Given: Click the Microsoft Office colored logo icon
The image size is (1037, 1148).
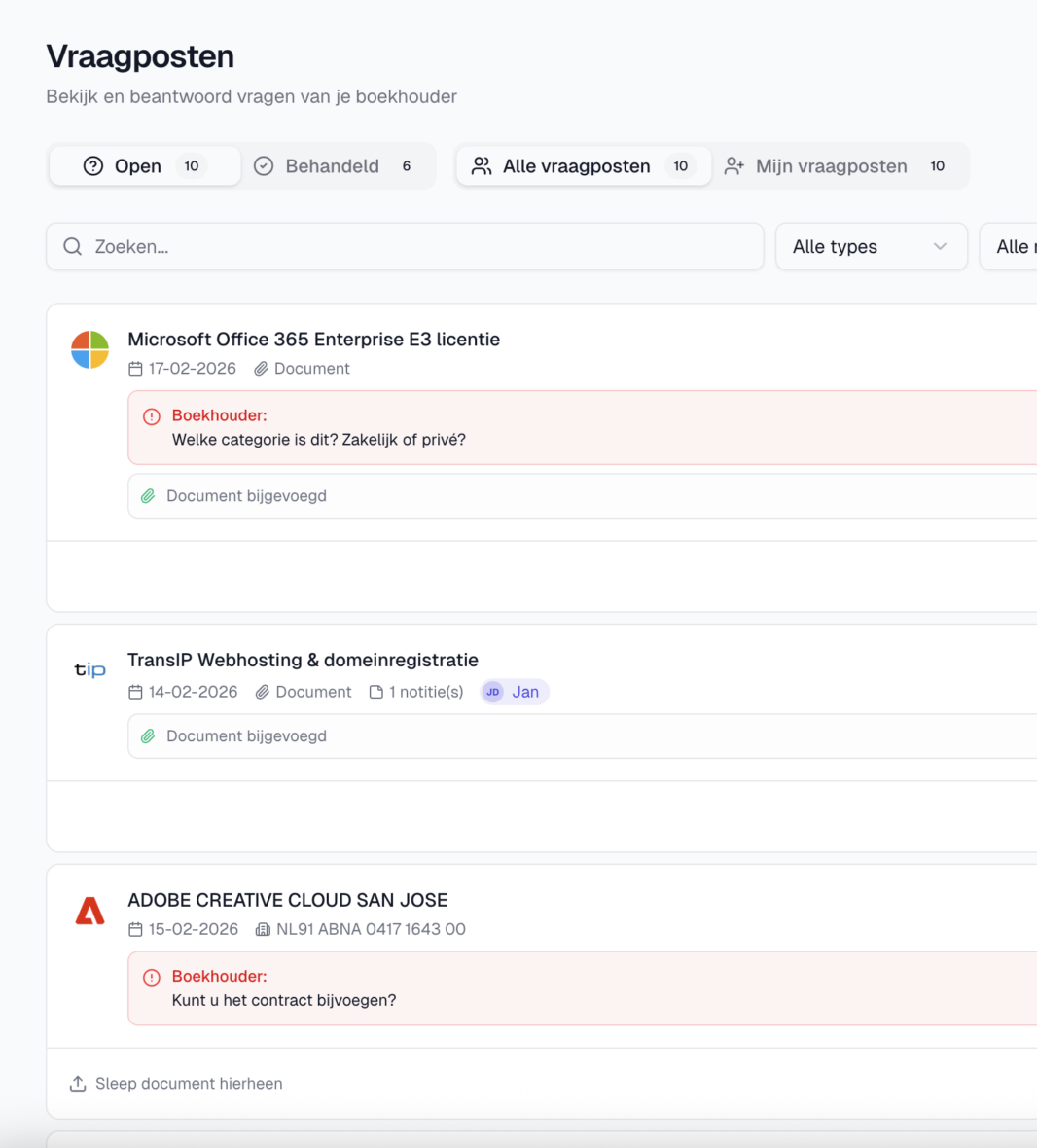Looking at the screenshot, I should (89, 350).
